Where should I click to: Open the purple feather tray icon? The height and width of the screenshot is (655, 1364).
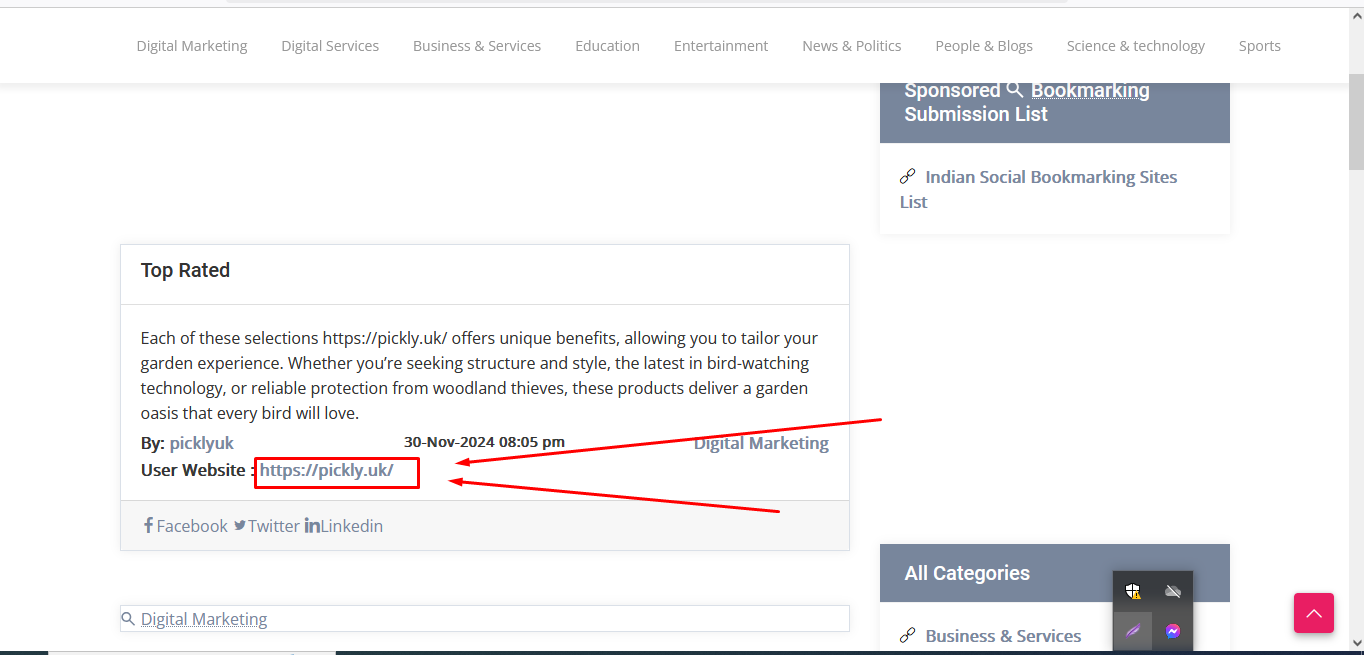(x=1133, y=631)
